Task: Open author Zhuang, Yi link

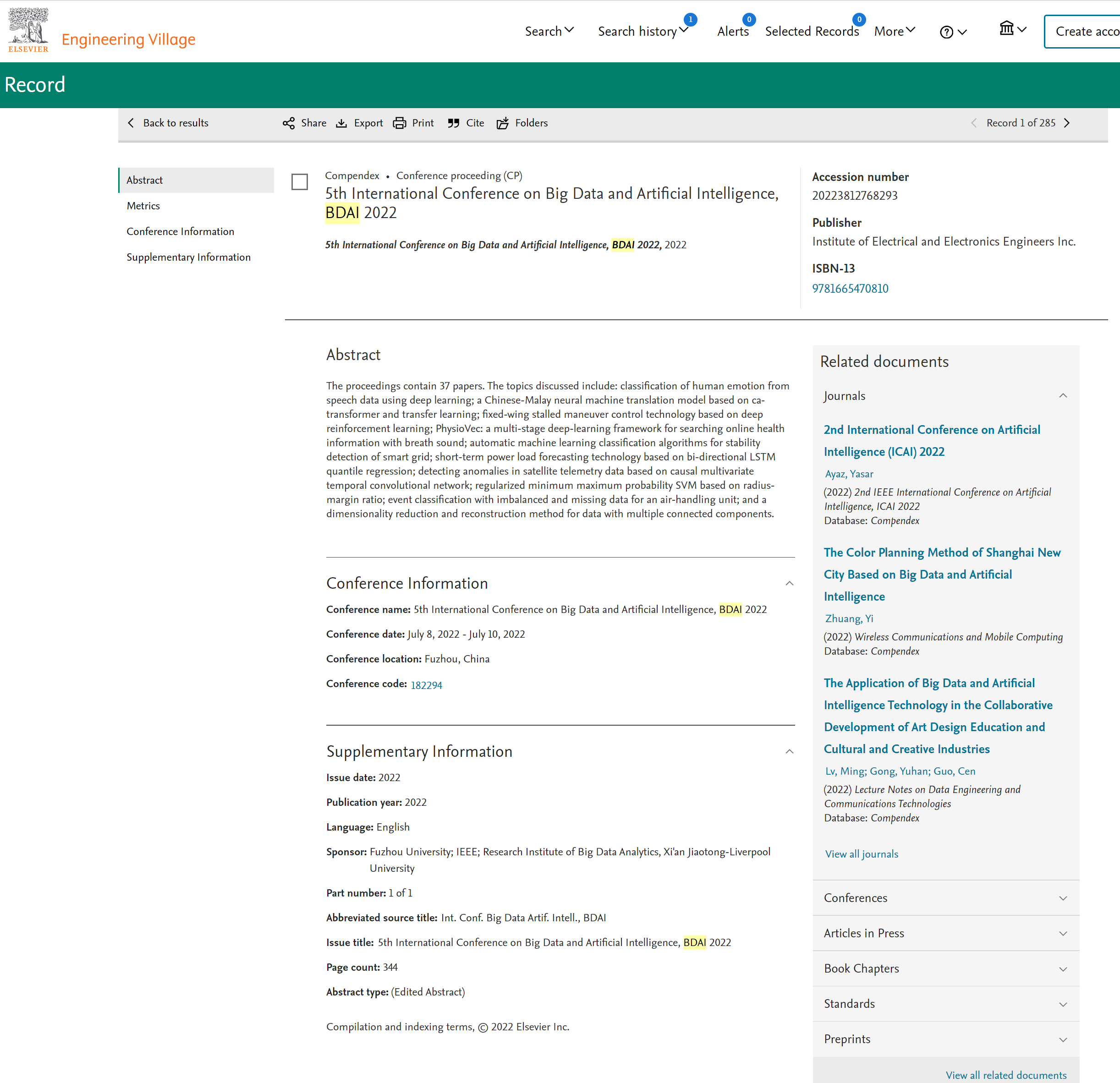Action: [849, 618]
